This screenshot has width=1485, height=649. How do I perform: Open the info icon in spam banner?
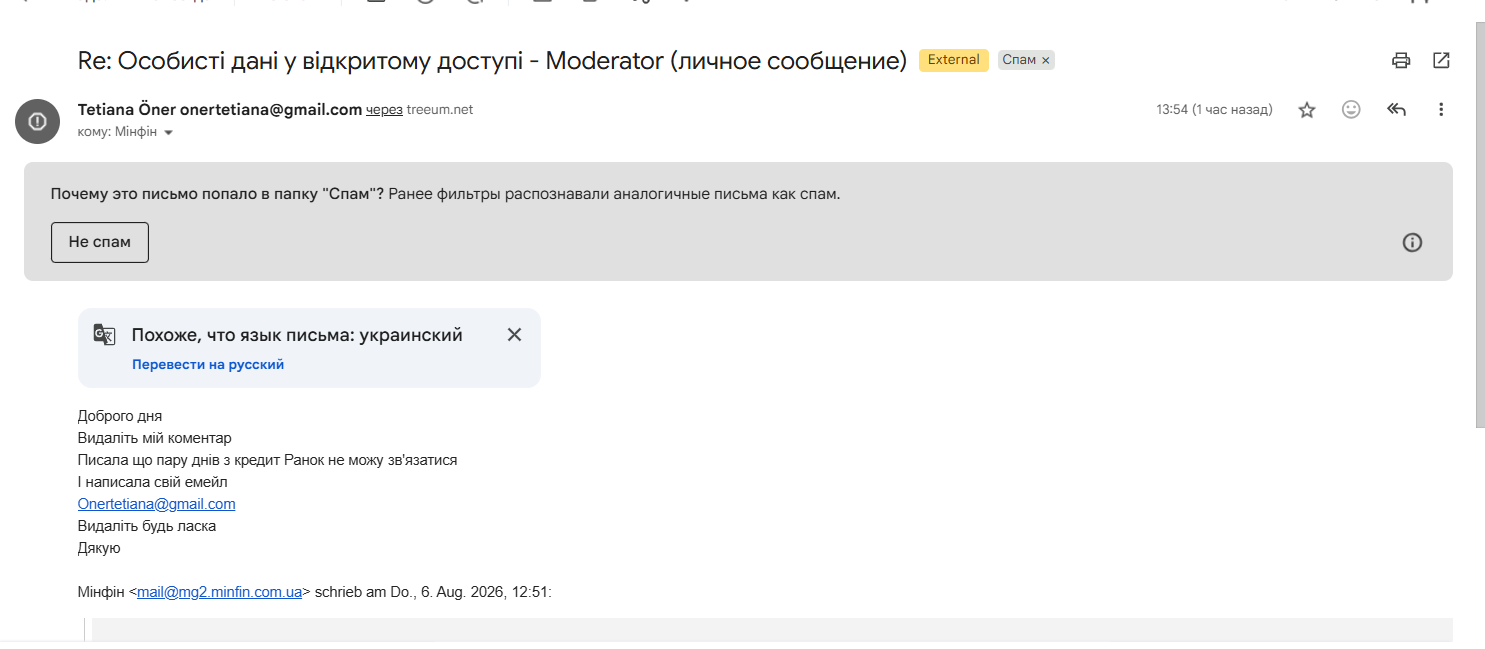point(1412,242)
